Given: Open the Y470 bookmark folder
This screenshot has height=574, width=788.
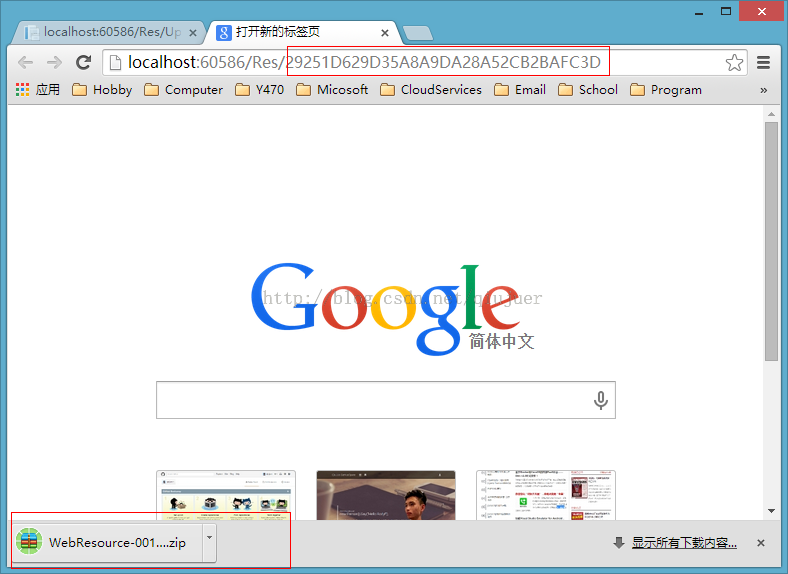Looking at the screenshot, I should click(x=260, y=90).
